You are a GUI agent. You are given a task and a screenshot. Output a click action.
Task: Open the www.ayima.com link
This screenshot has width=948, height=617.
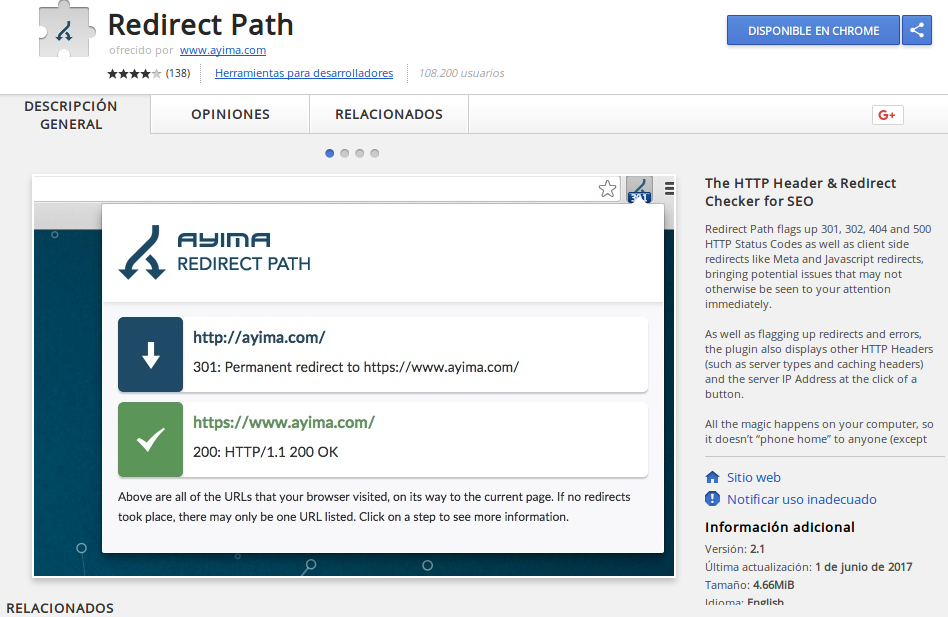(x=223, y=50)
